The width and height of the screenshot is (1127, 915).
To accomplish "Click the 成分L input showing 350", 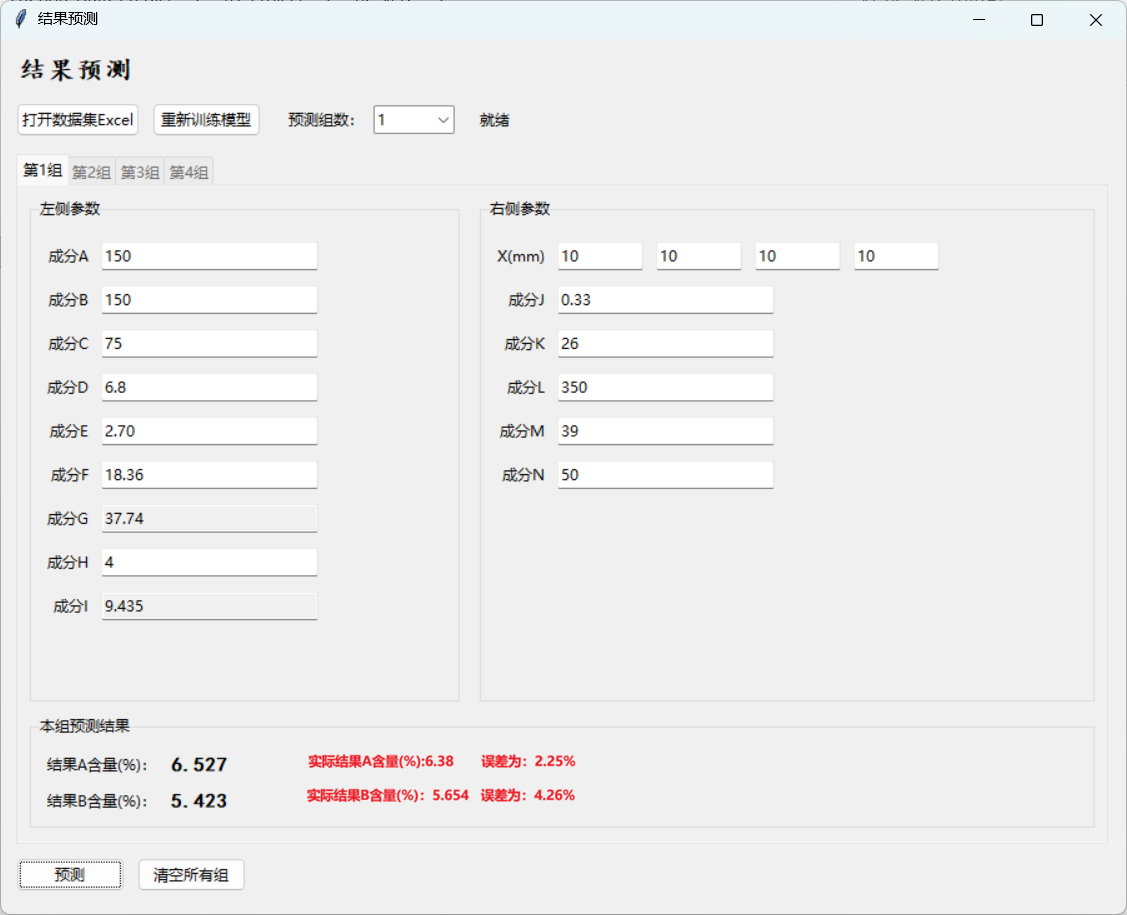I will 665,387.
